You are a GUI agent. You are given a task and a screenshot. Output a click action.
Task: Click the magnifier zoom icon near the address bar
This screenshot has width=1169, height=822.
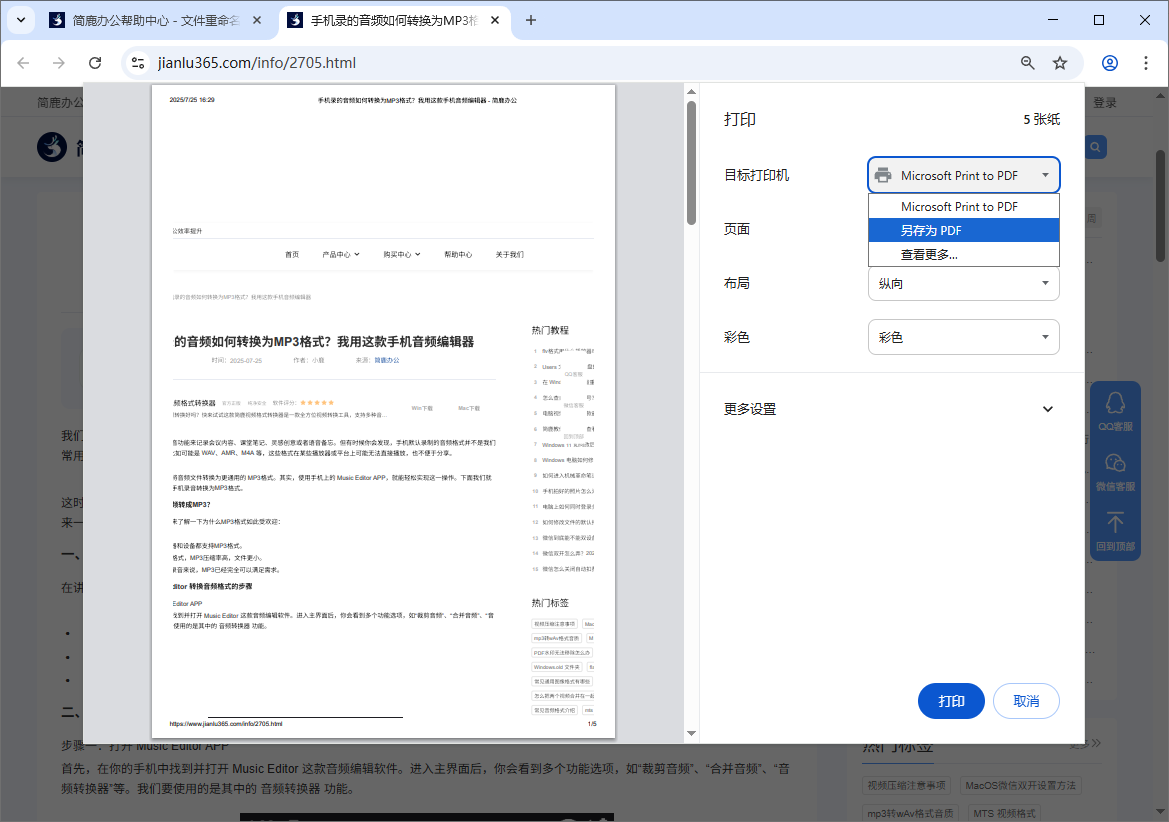(1027, 62)
